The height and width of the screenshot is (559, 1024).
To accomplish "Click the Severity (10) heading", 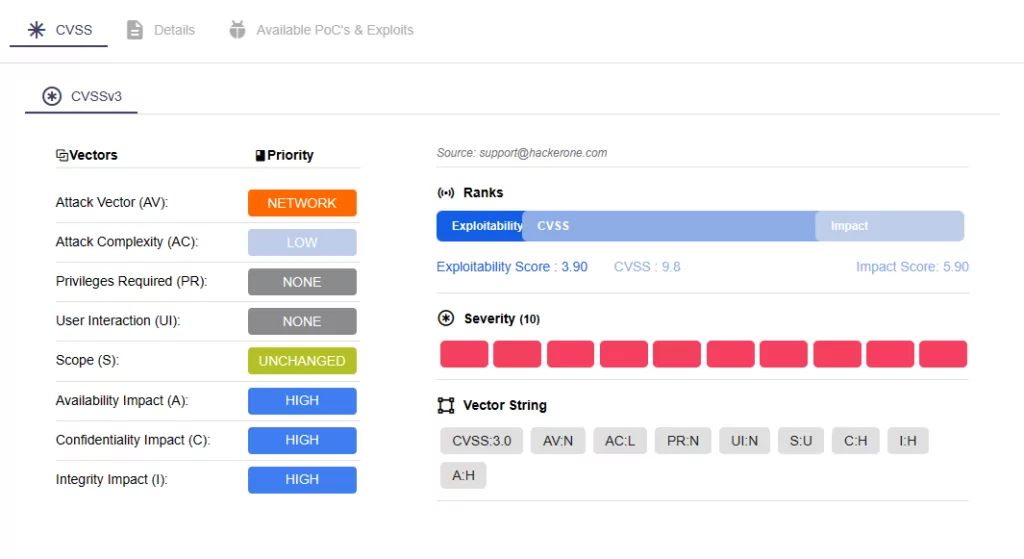I will pyautogui.click(x=502, y=319).
